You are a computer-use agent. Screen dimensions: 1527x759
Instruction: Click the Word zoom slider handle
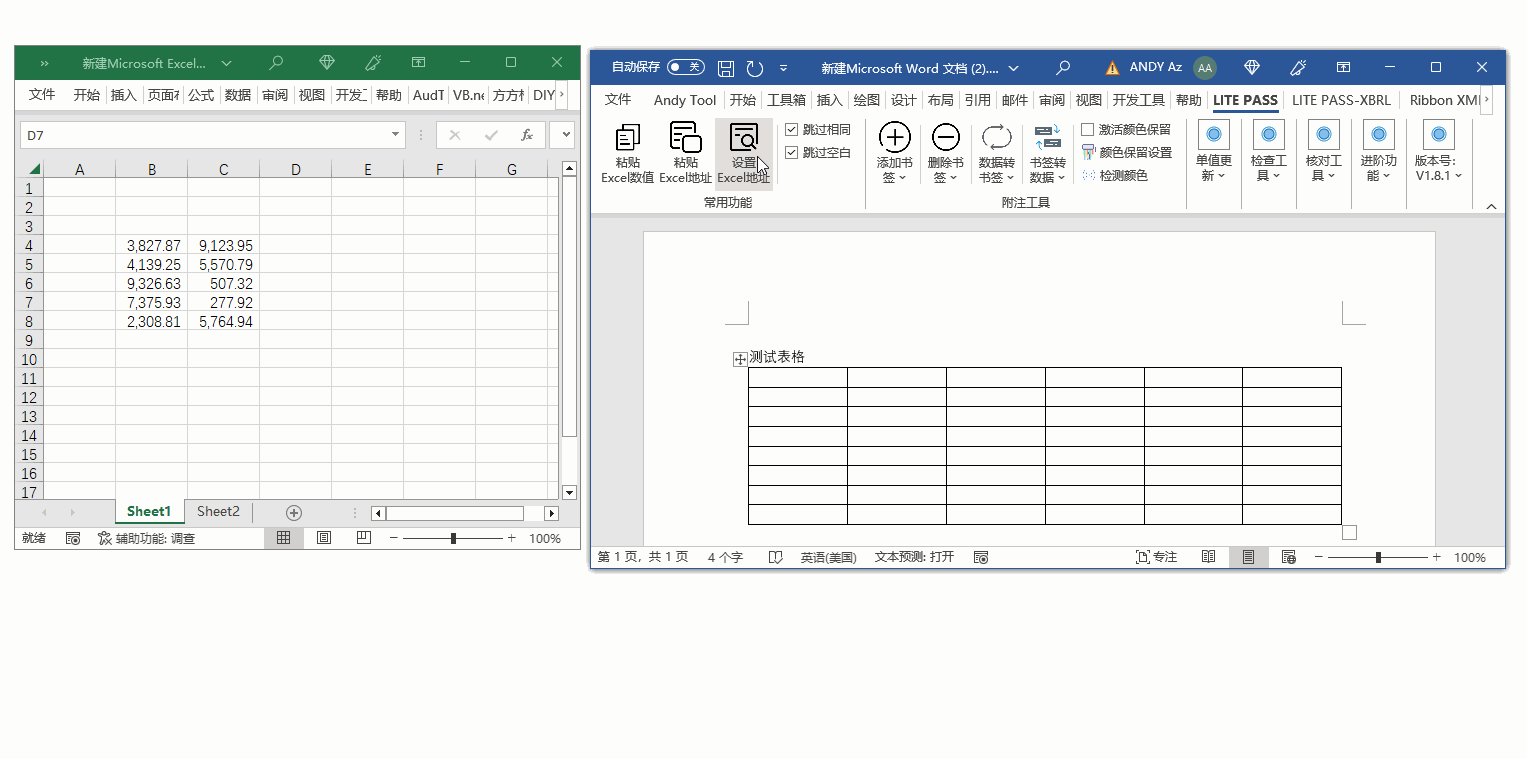coord(1378,557)
